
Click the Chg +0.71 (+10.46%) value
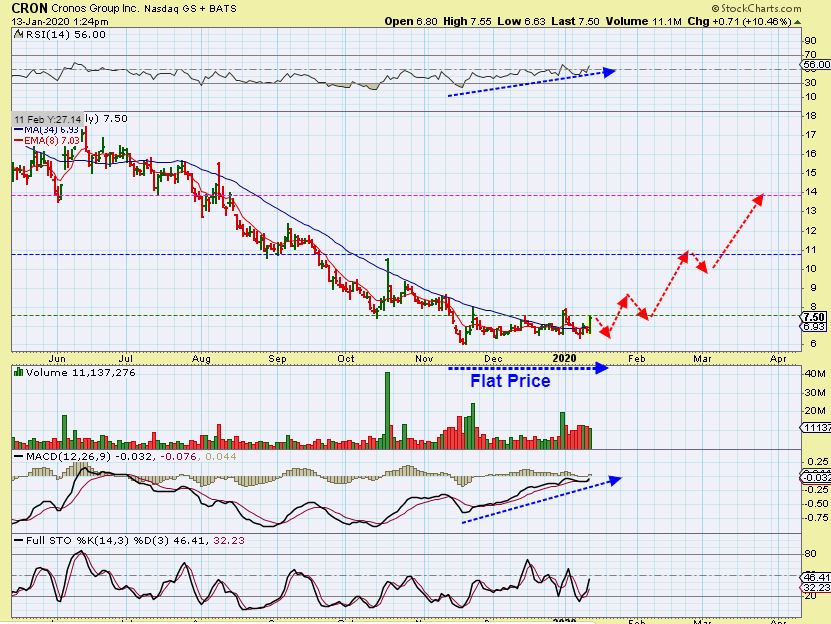(739, 22)
